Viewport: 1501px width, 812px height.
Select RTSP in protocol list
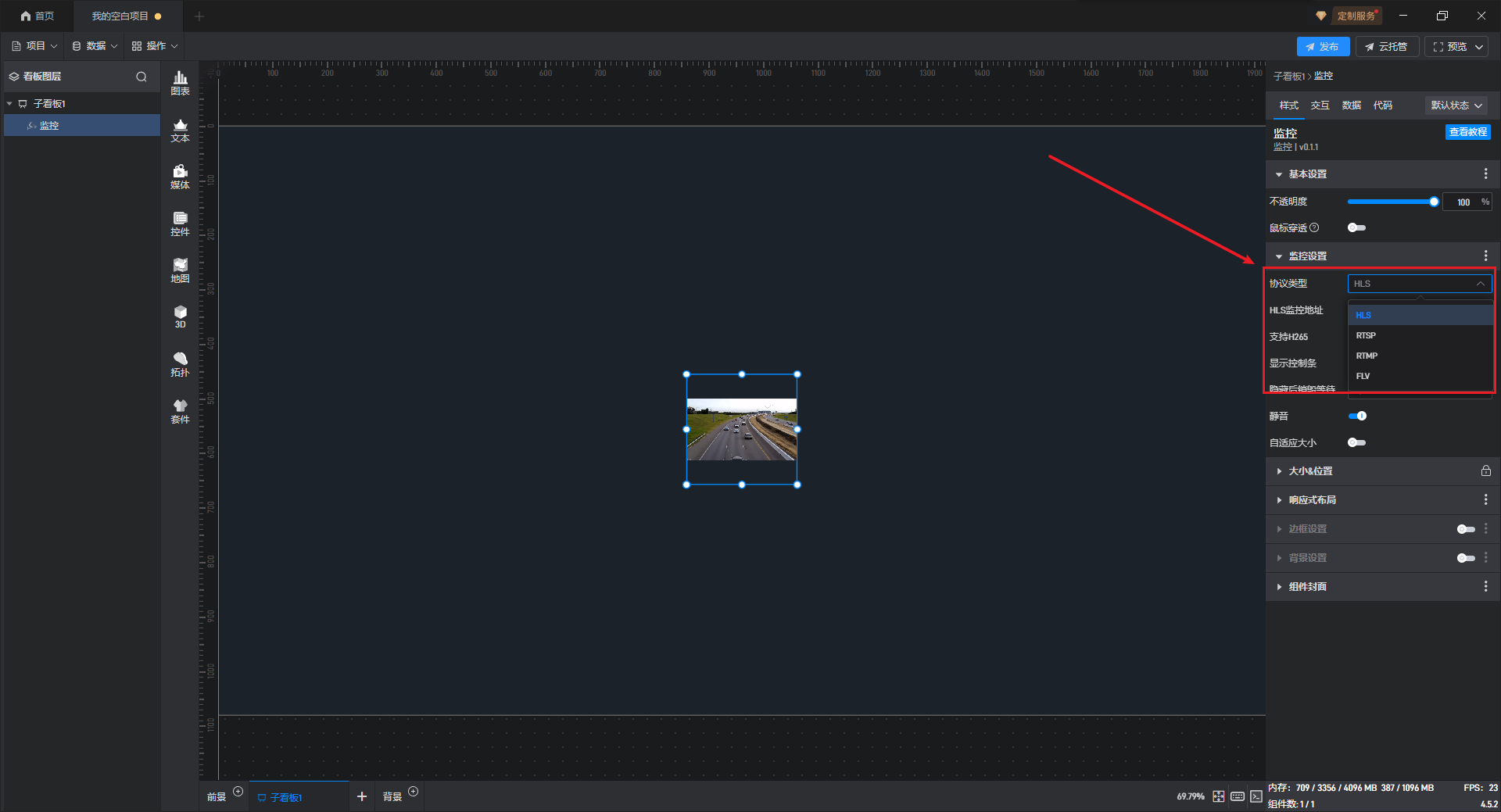click(x=1420, y=335)
